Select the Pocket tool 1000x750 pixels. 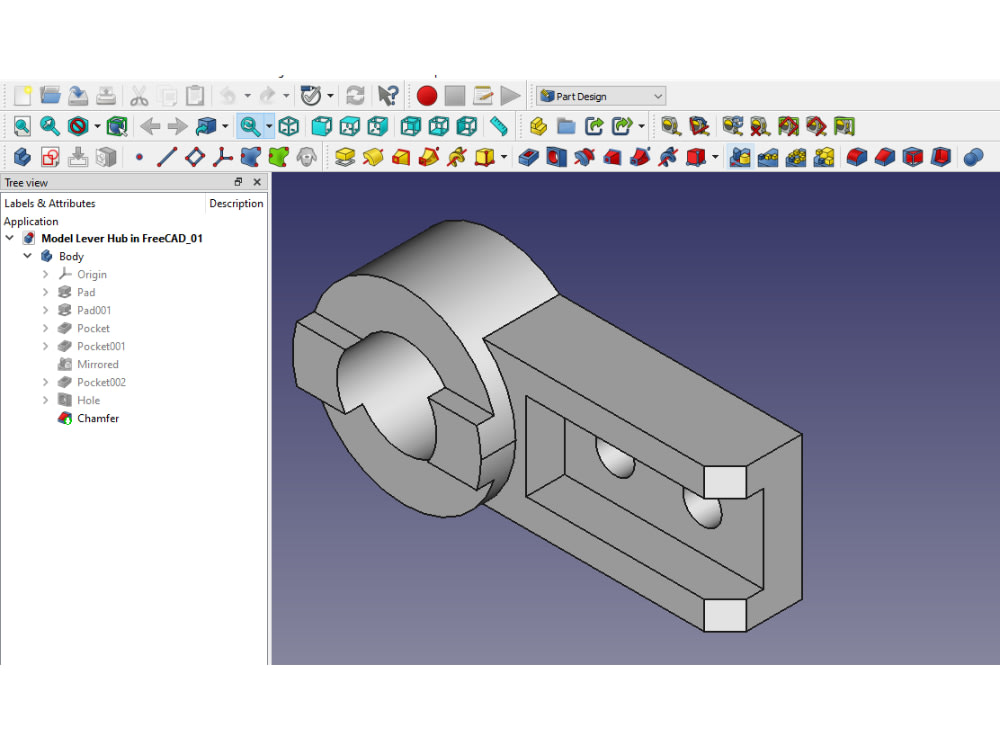(529, 157)
